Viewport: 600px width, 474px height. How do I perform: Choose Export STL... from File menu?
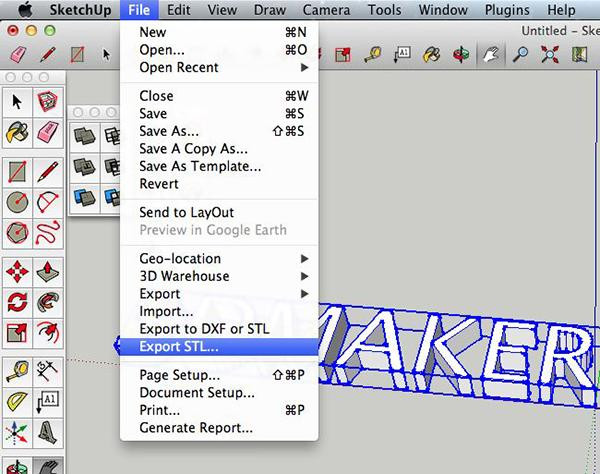pos(219,347)
